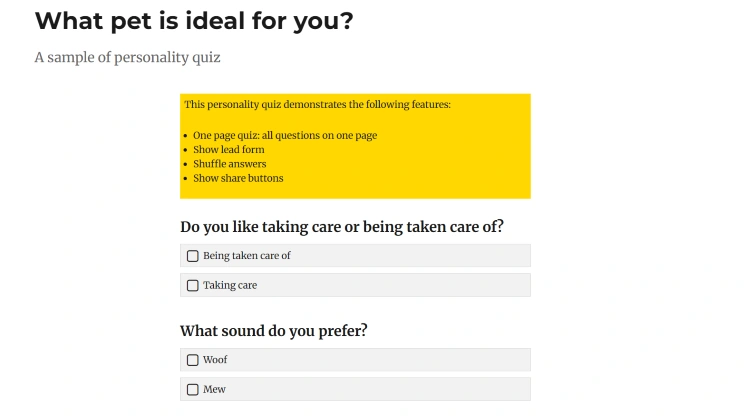Click the 'This personality quiz demonstrates' intro line
Screen dimensions: 750x416
click(318, 104)
